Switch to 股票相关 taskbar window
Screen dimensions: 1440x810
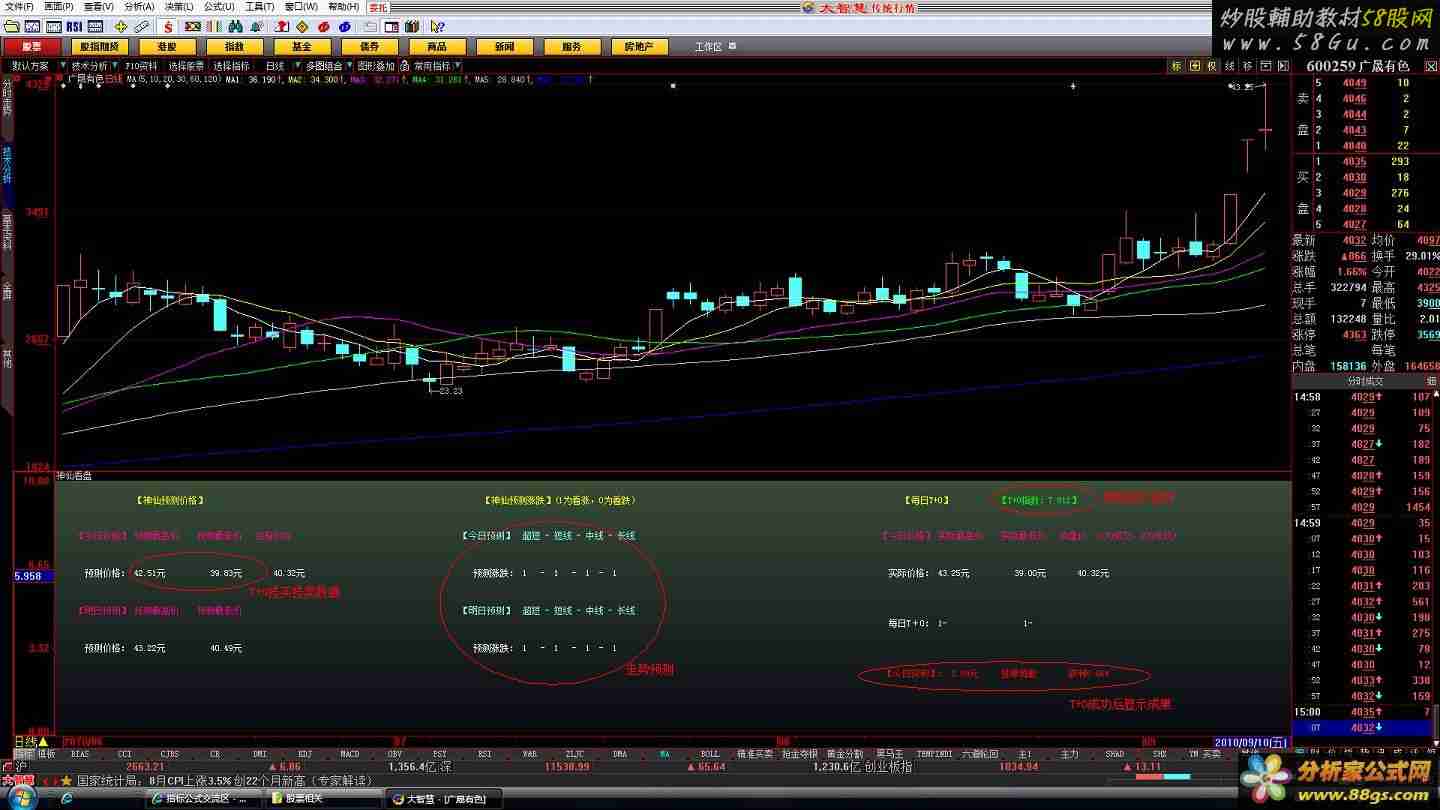coord(325,798)
